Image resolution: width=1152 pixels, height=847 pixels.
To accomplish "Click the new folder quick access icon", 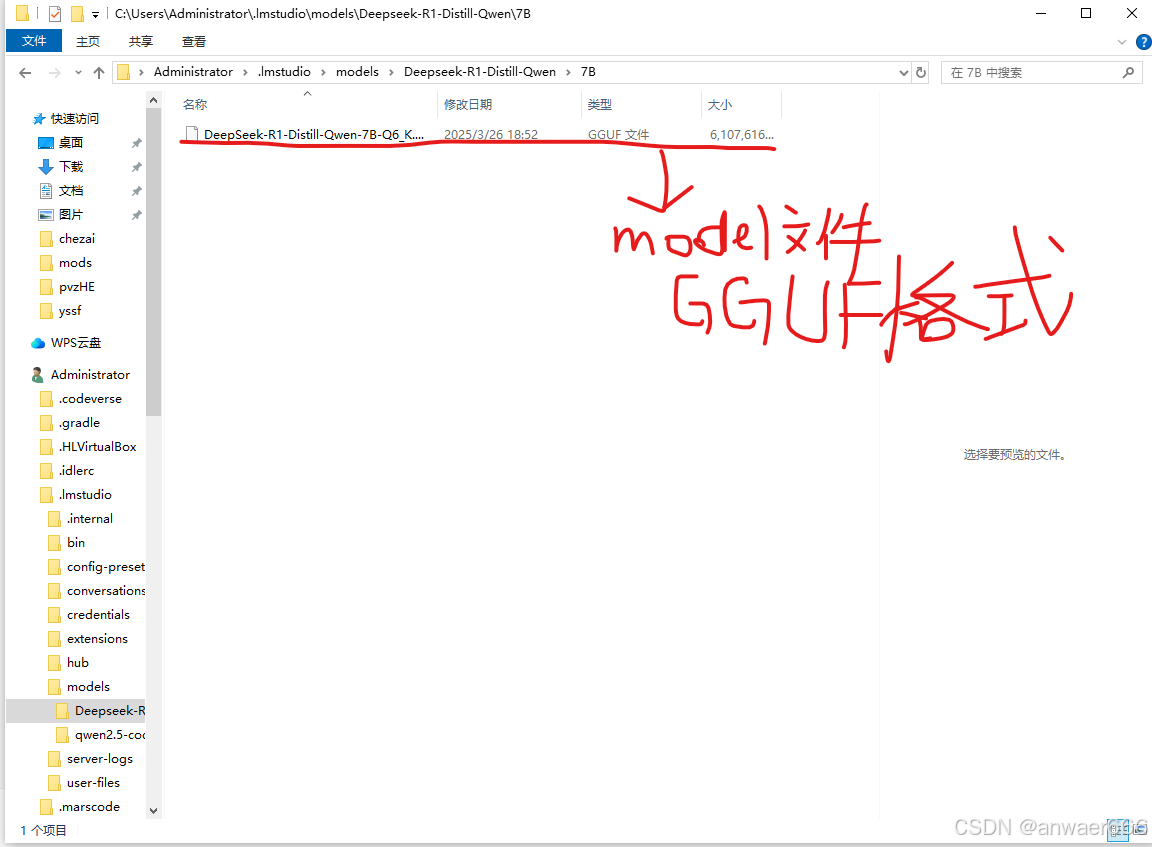I will (77, 13).
